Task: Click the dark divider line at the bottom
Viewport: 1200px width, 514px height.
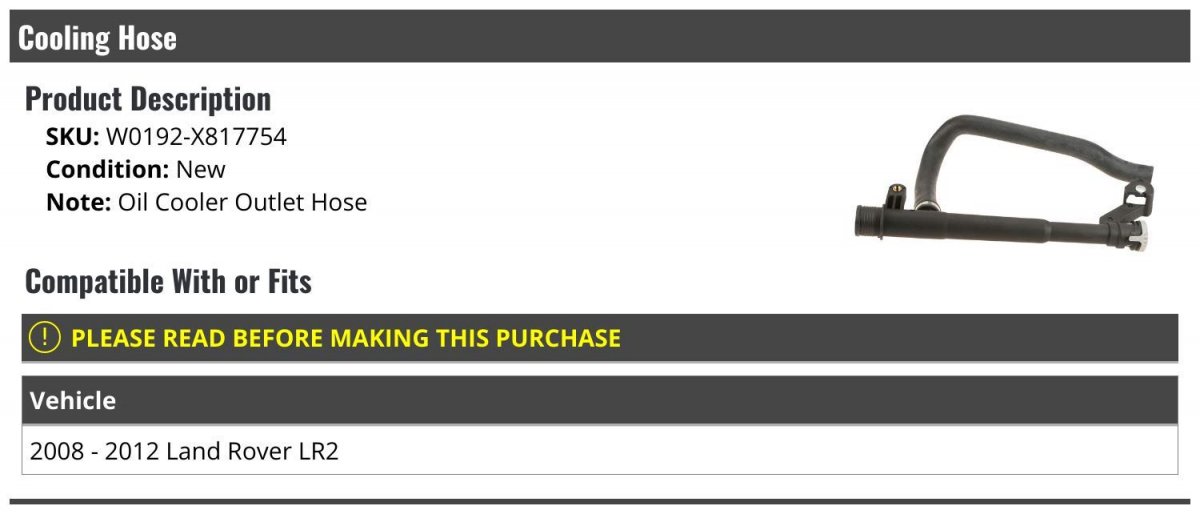Action: (x=600, y=502)
